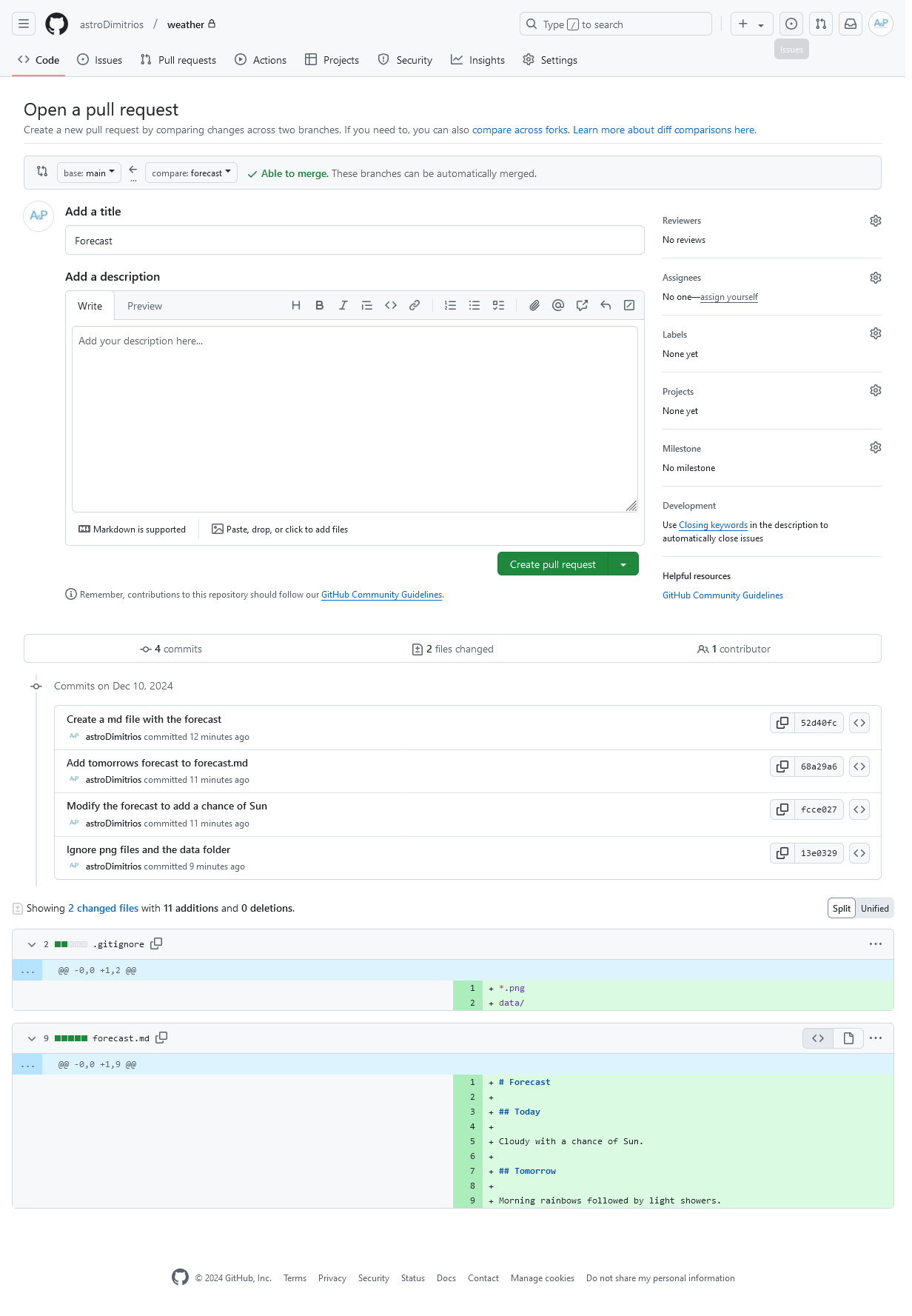Screen dimensions: 912x1316
Task: Browse repository at commit 68a29a6
Action: [859, 766]
